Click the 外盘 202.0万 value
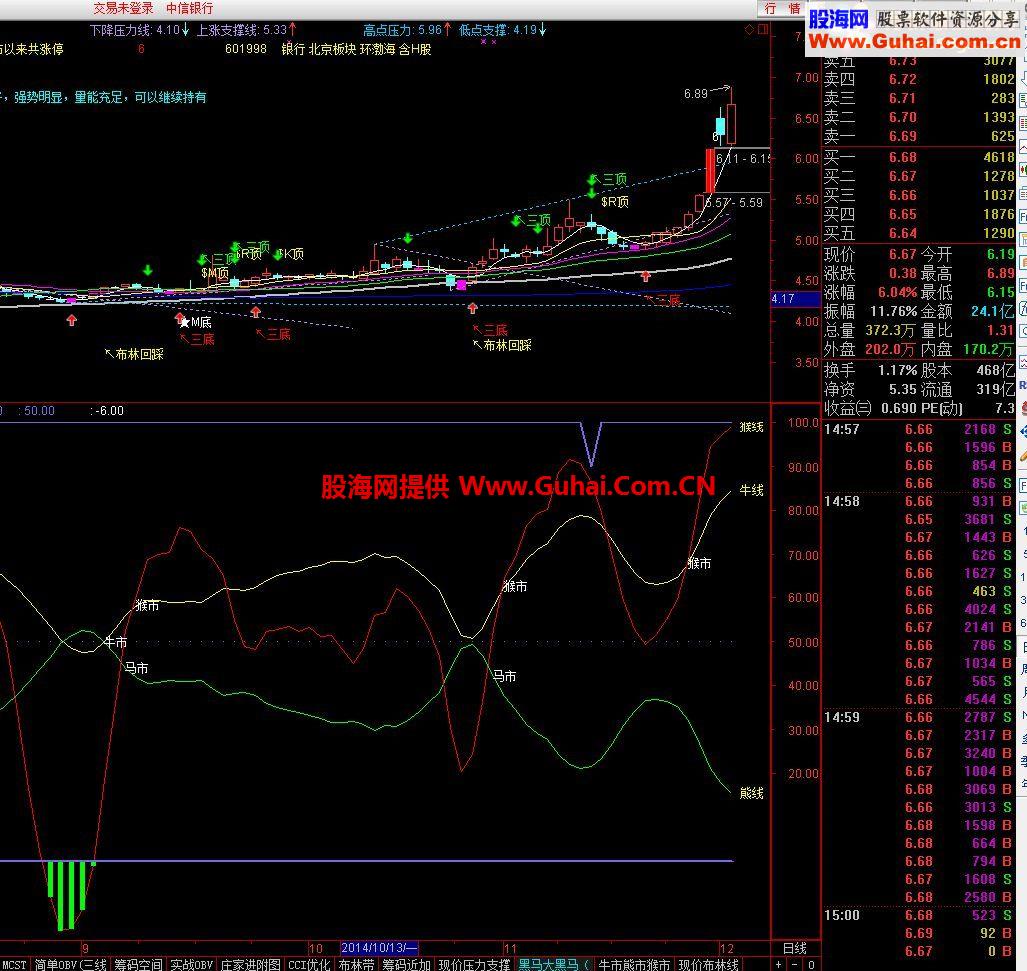The height and width of the screenshot is (971, 1027). click(x=890, y=350)
